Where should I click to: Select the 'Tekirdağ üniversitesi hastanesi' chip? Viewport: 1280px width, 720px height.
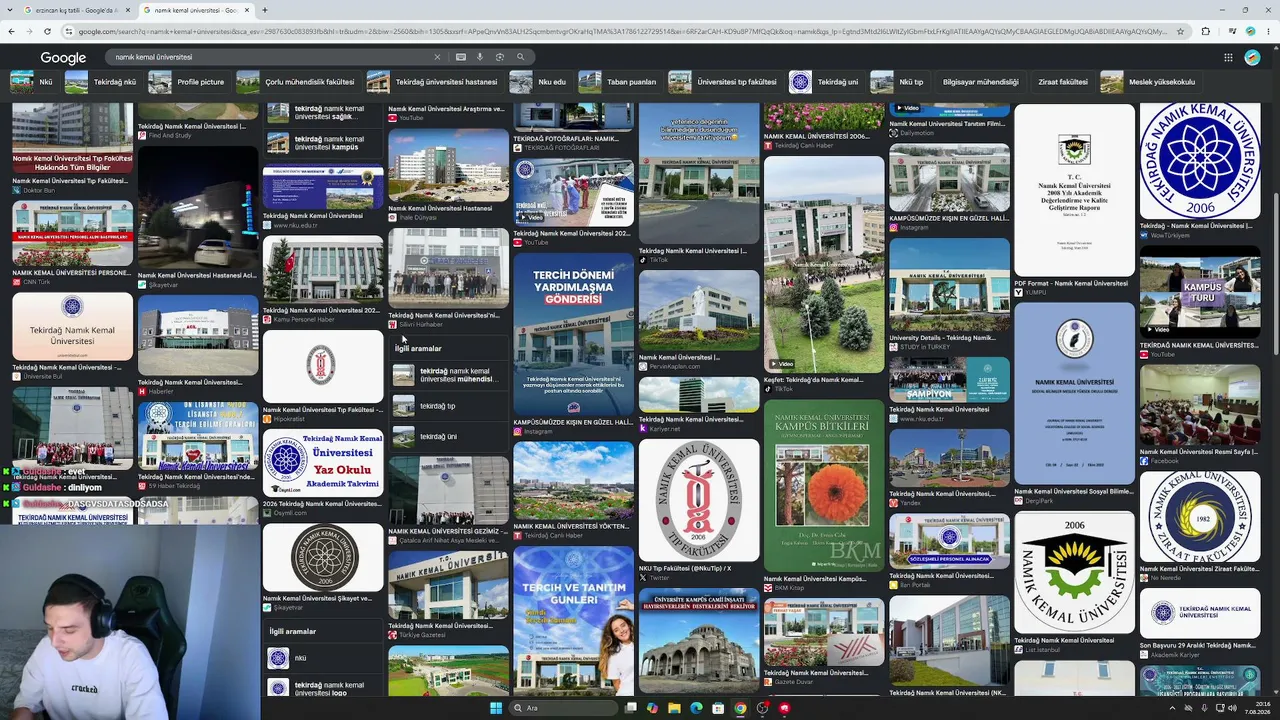[x=433, y=82]
